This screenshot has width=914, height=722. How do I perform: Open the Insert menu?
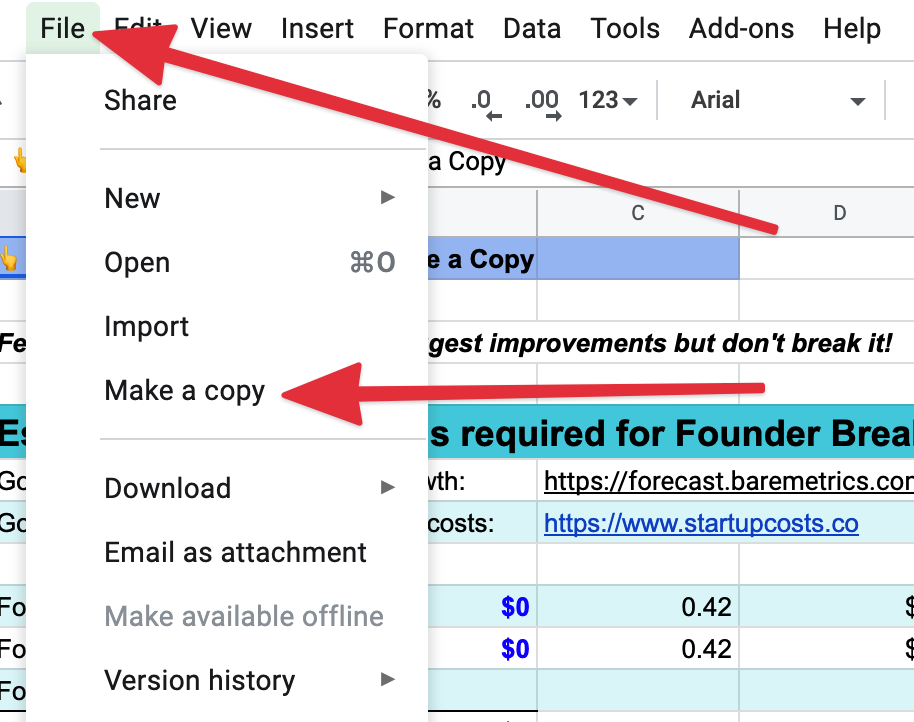coord(318,29)
